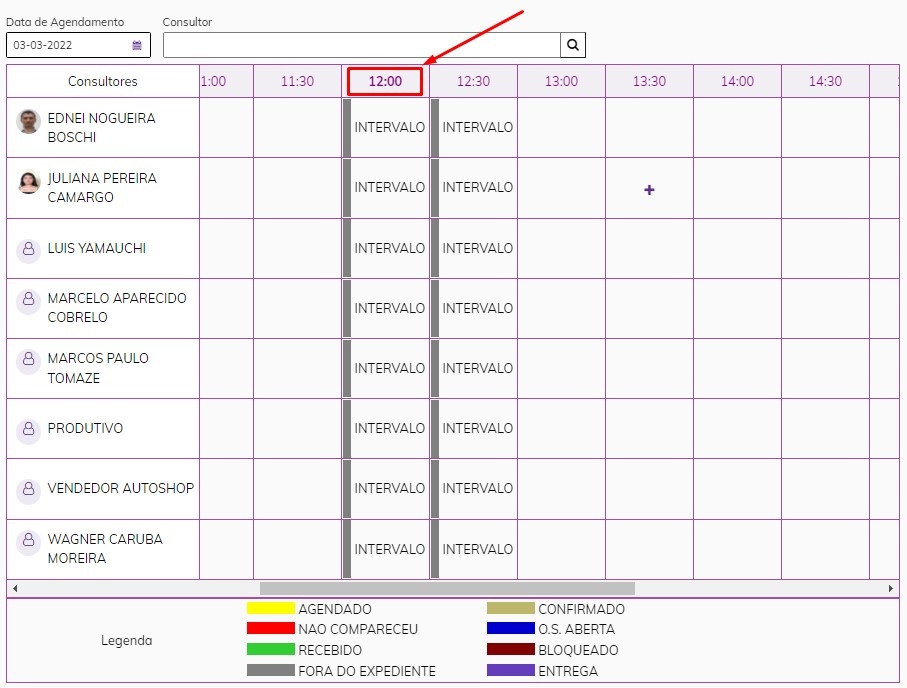This screenshot has width=907, height=688.
Task: Click the right arrow of the horizontal scrollbar
Action: (891, 588)
